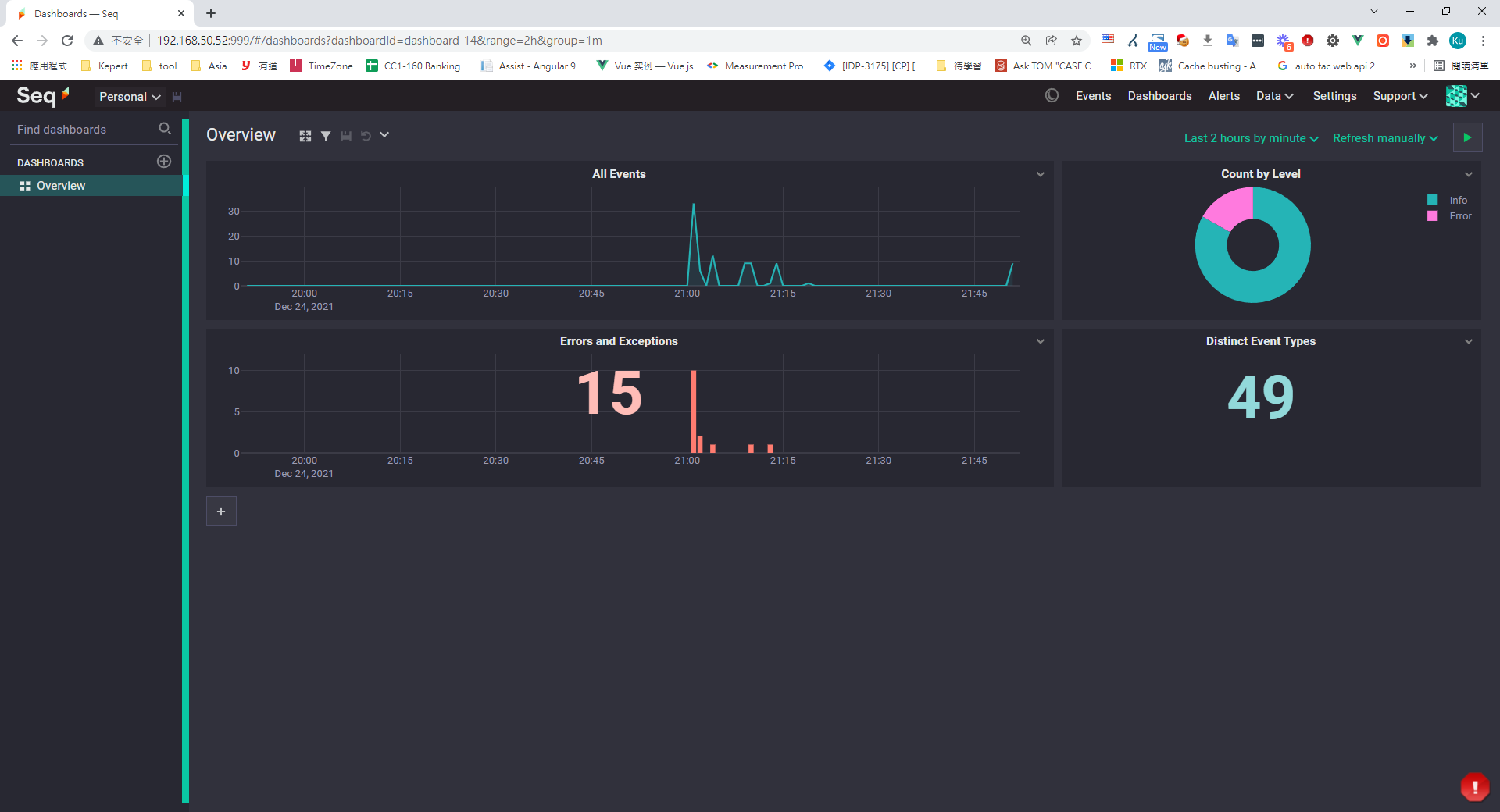1500x812 pixels.
Task: Click the magnifier icon in Find dashboards
Action: tap(165, 129)
